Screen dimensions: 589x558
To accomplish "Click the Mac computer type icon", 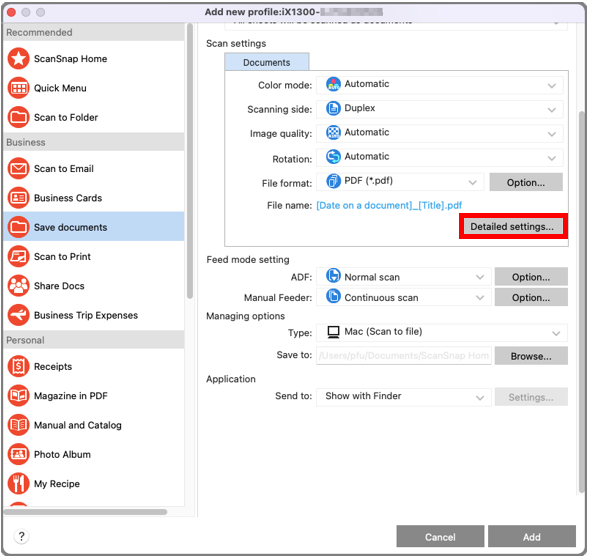I will [333, 332].
